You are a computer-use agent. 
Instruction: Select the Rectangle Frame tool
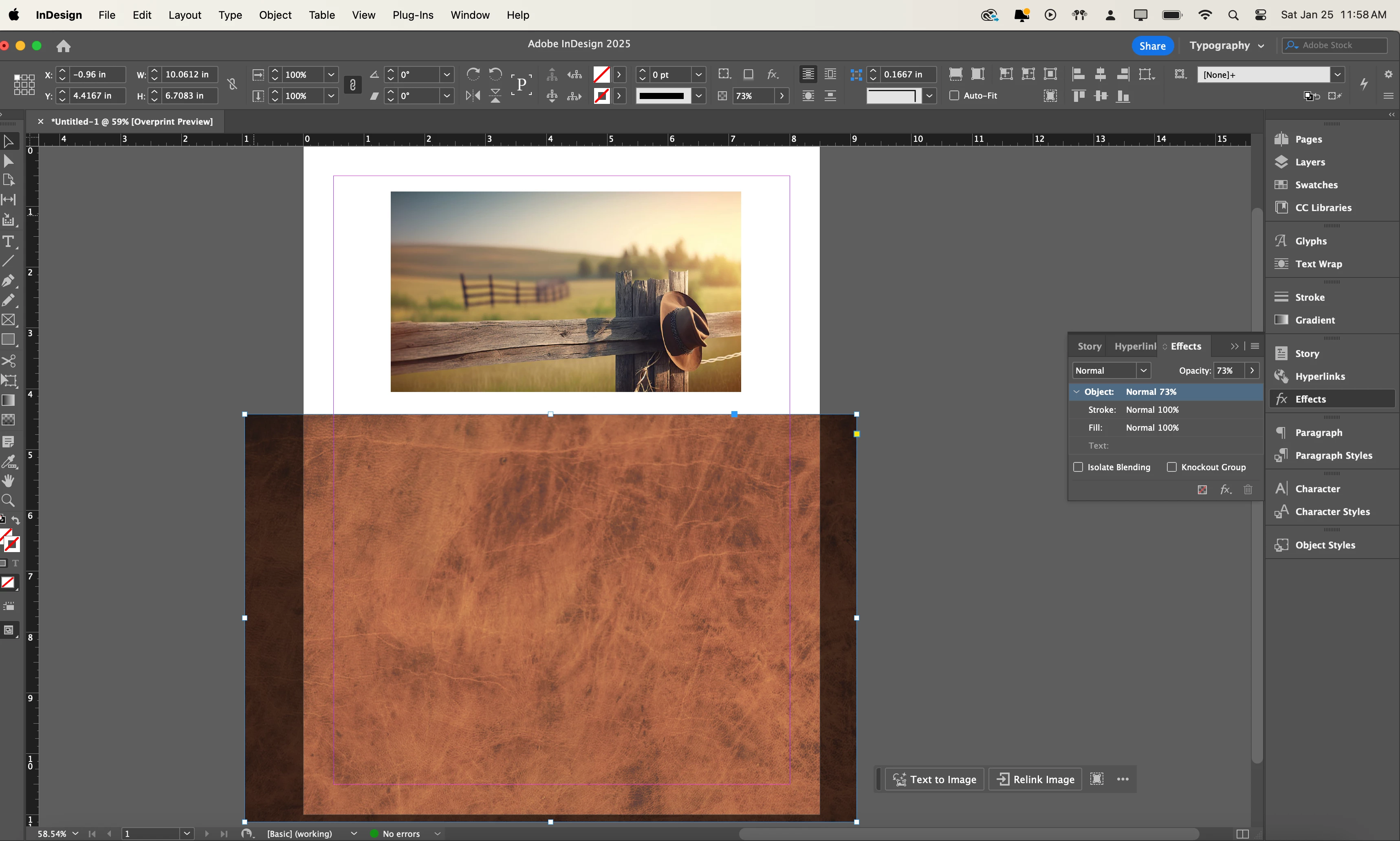click(9, 319)
